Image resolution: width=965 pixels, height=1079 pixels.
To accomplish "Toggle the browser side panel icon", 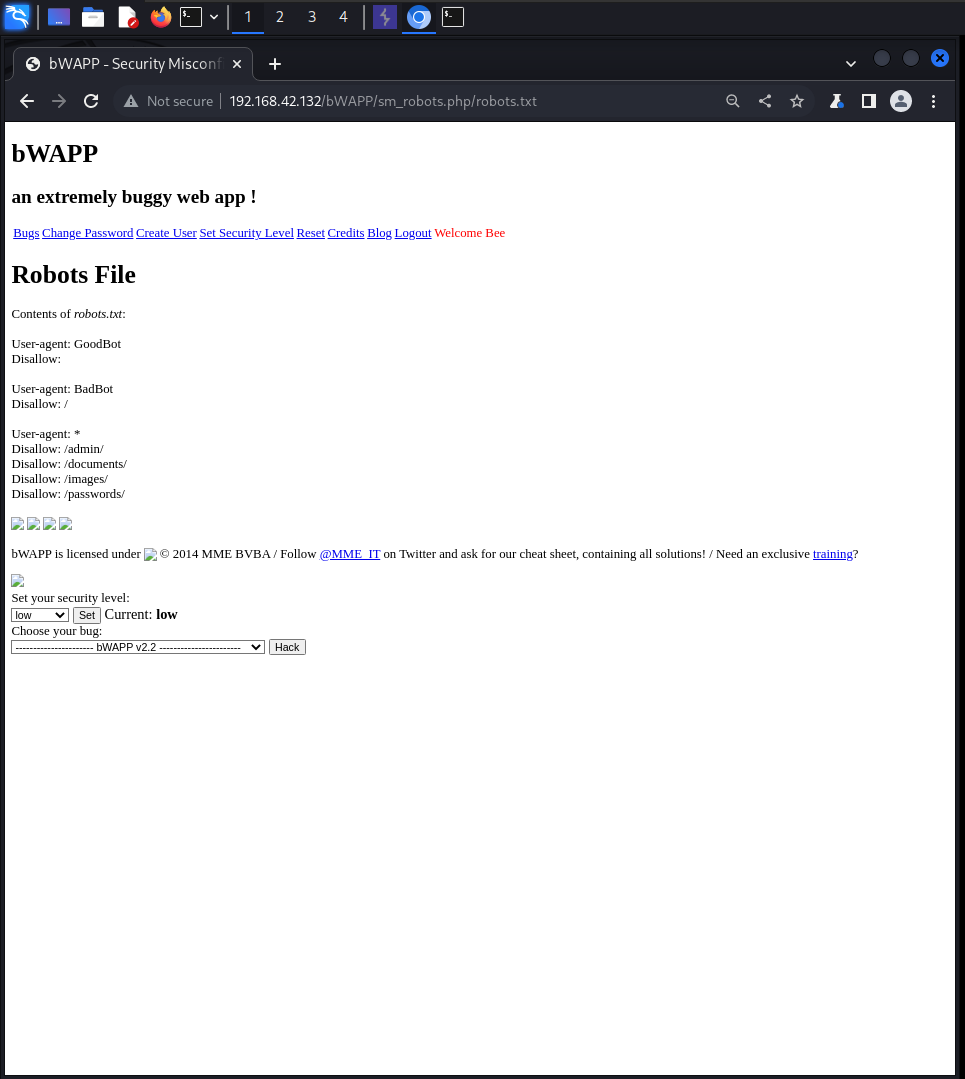I will tap(869, 101).
